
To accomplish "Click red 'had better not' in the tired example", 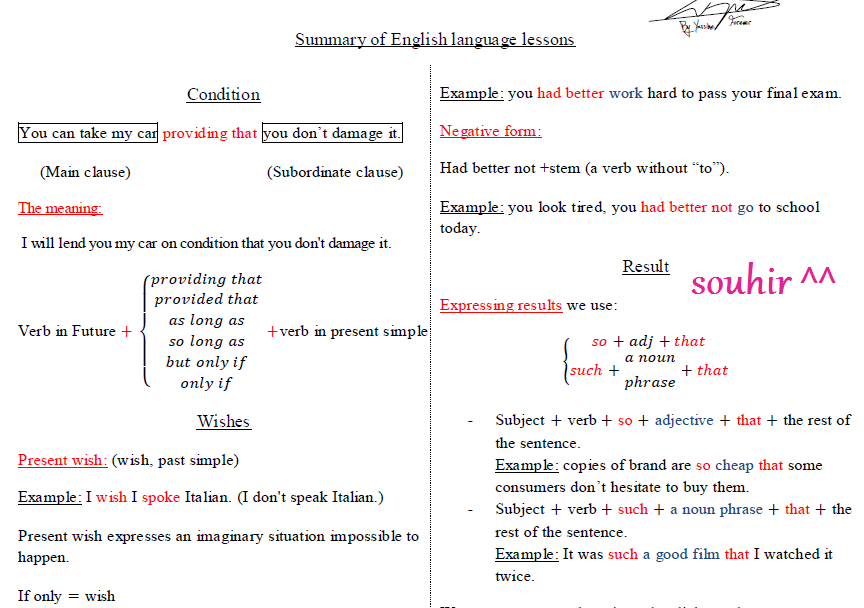I will pos(687,207).
